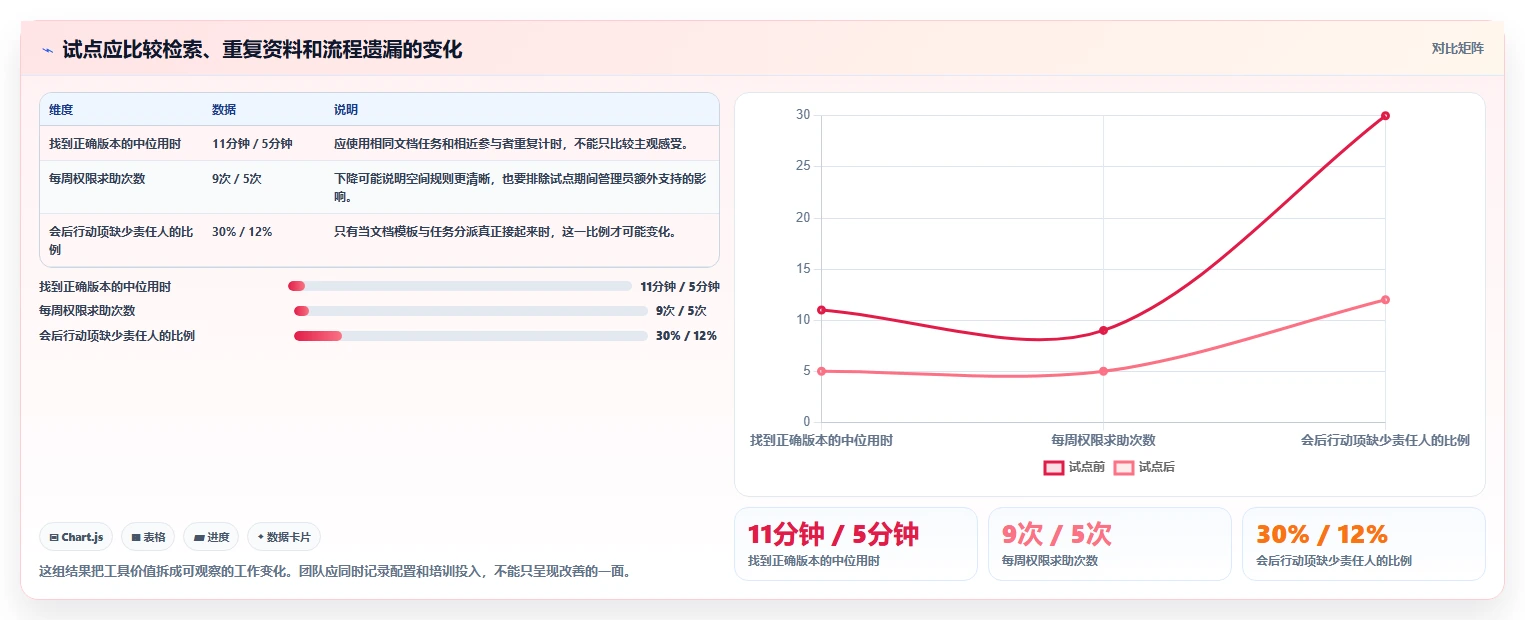Open the 对比矩阵 link in the header
This screenshot has height=620, width=1525.
[x=1458, y=48]
